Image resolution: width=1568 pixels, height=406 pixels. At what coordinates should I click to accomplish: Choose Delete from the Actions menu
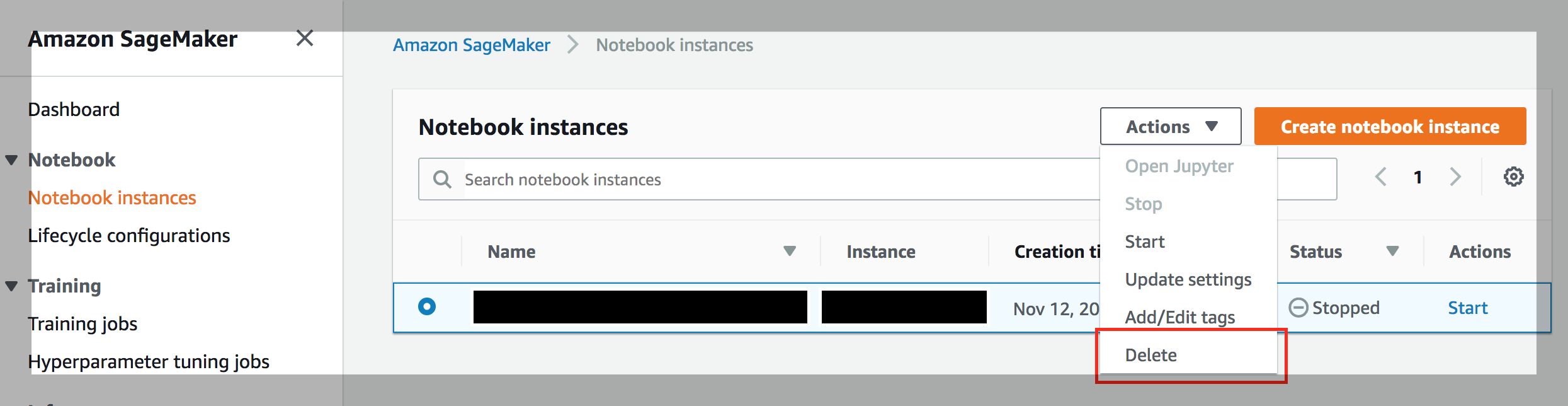(x=1151, y=356)
